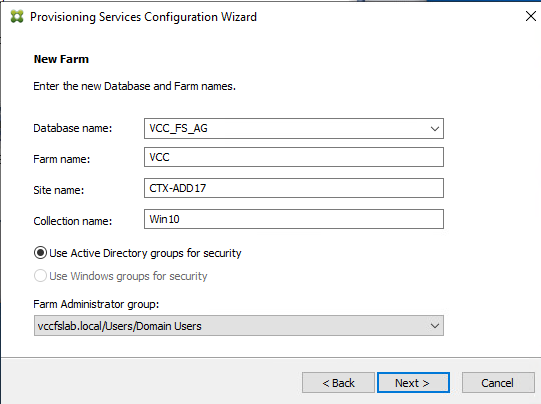
Task: Close the Configuration Wizard window
Action: pos(531,16)
